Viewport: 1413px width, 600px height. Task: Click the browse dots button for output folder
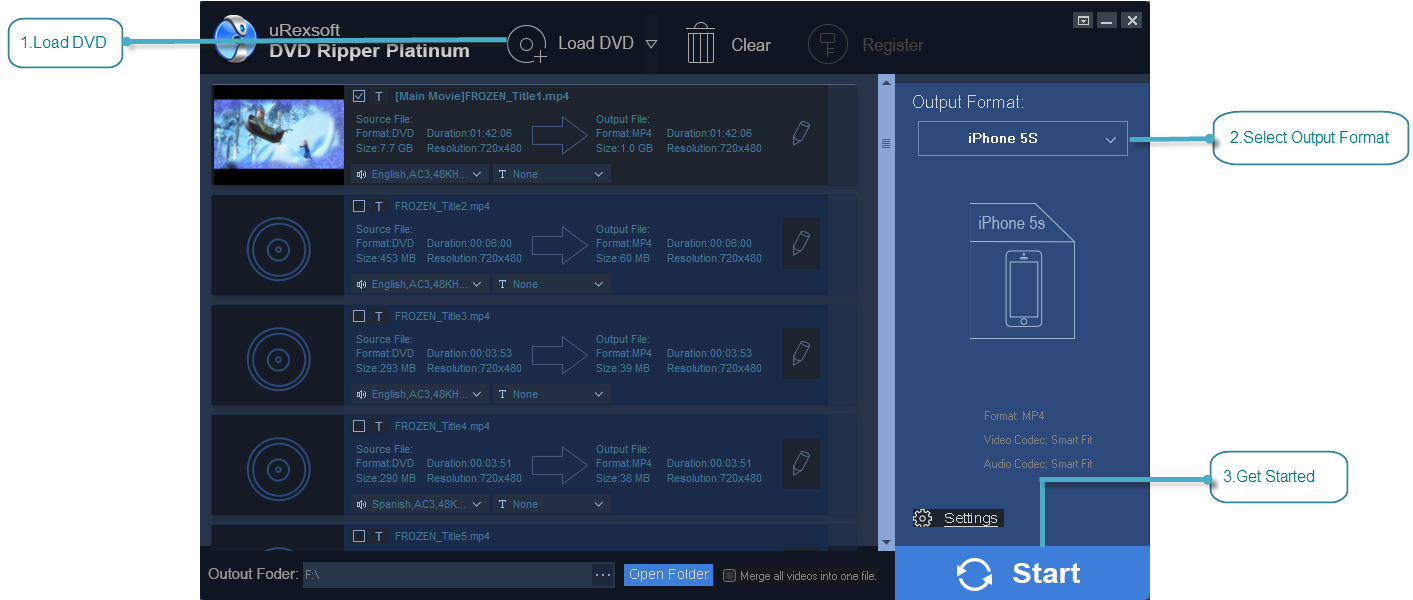tap(602, 575)
